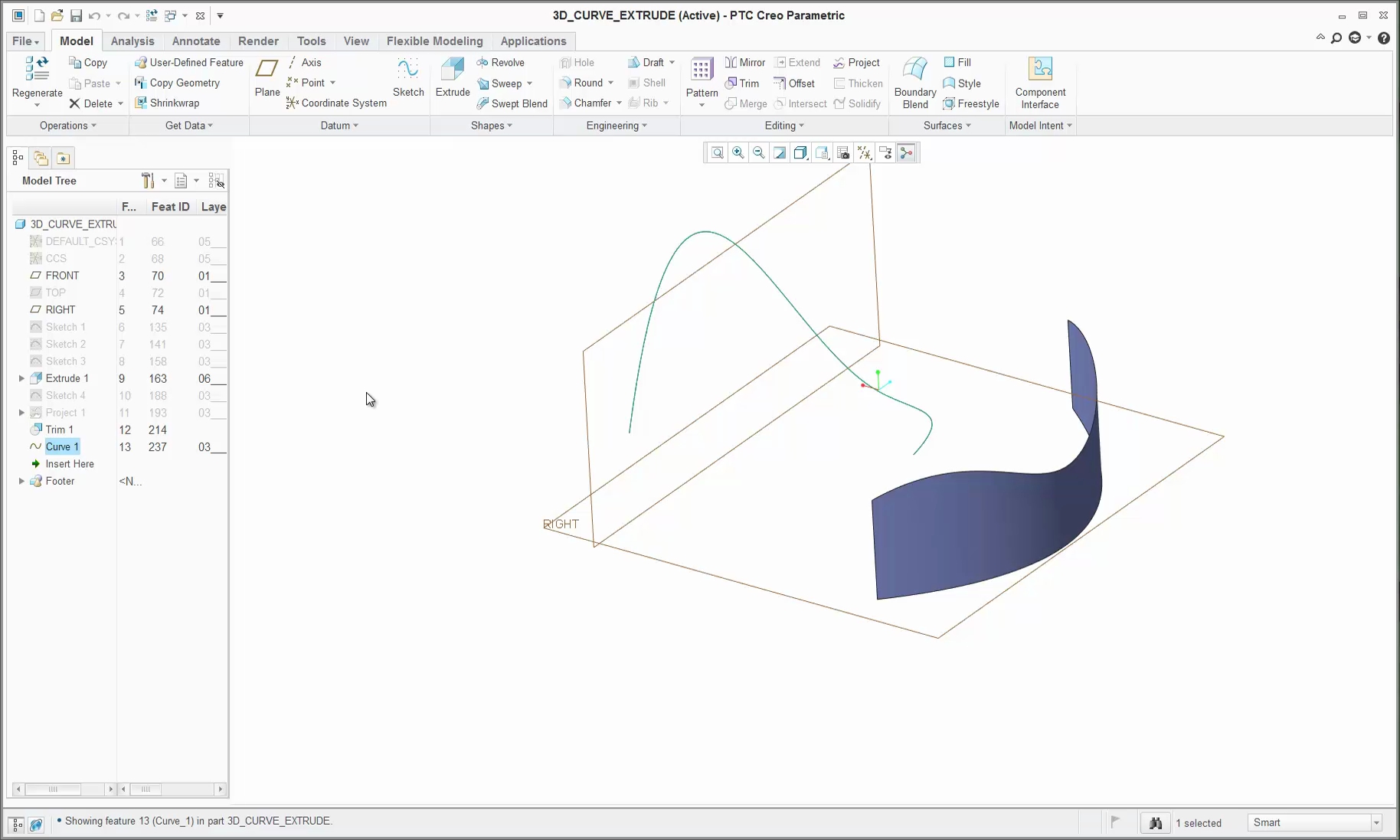
Task: Toggle annotation display visibility
Action: 885,152
